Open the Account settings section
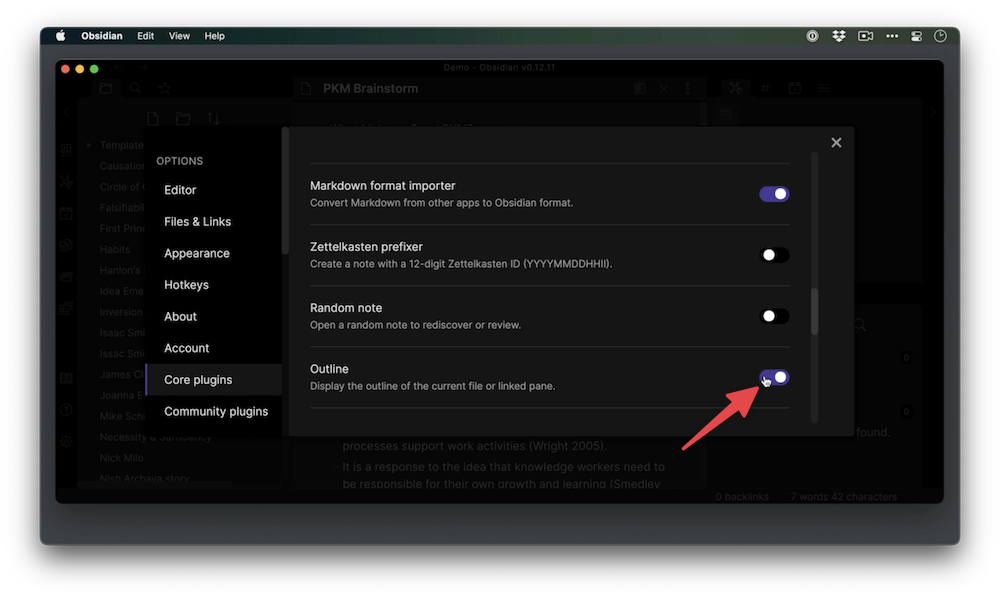This screenshot has width=1000, height=598. 186,348
